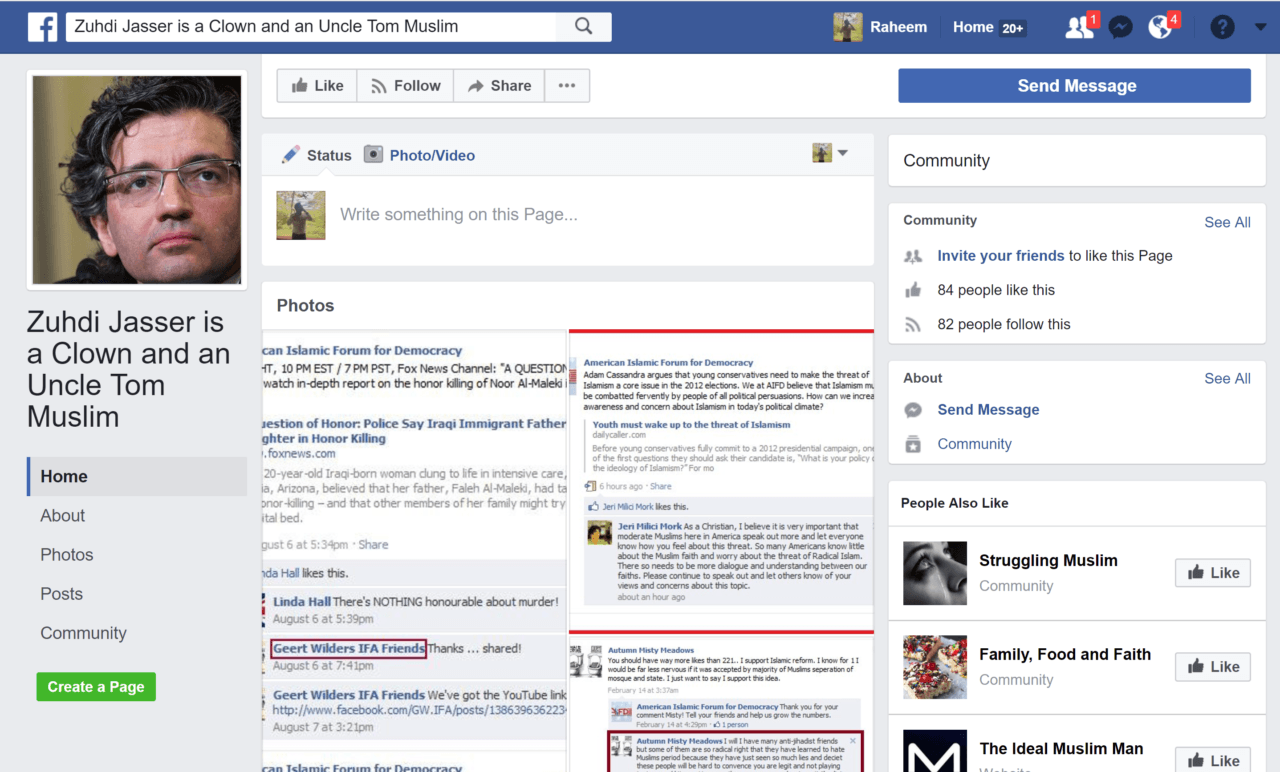This screenshot has width=1280, height=772.
Task: Like the Struggling Muslim page
Action: pyautogui.click(x=1212, y=573)
